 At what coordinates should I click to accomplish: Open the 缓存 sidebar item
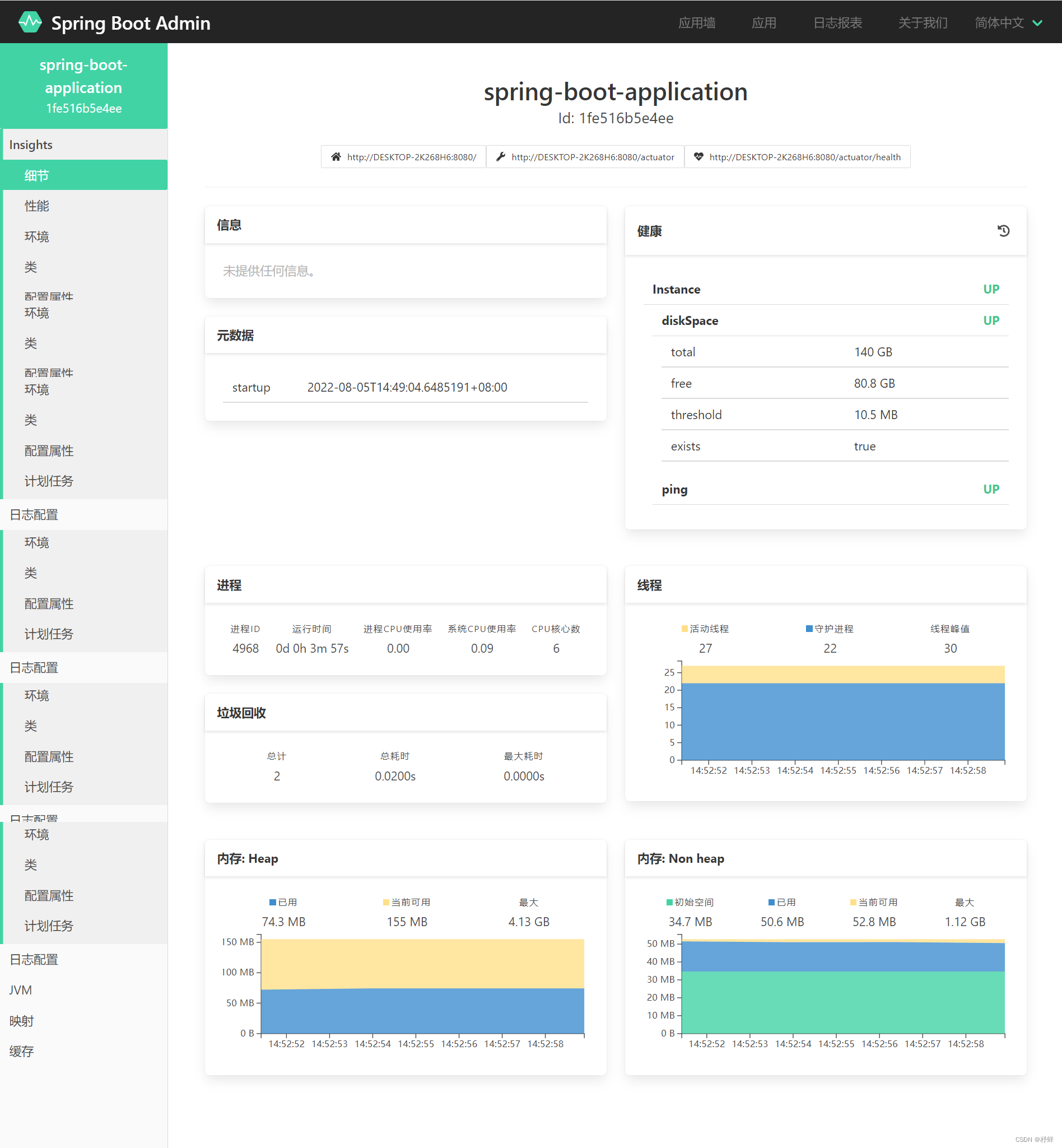coord(84,1052)
